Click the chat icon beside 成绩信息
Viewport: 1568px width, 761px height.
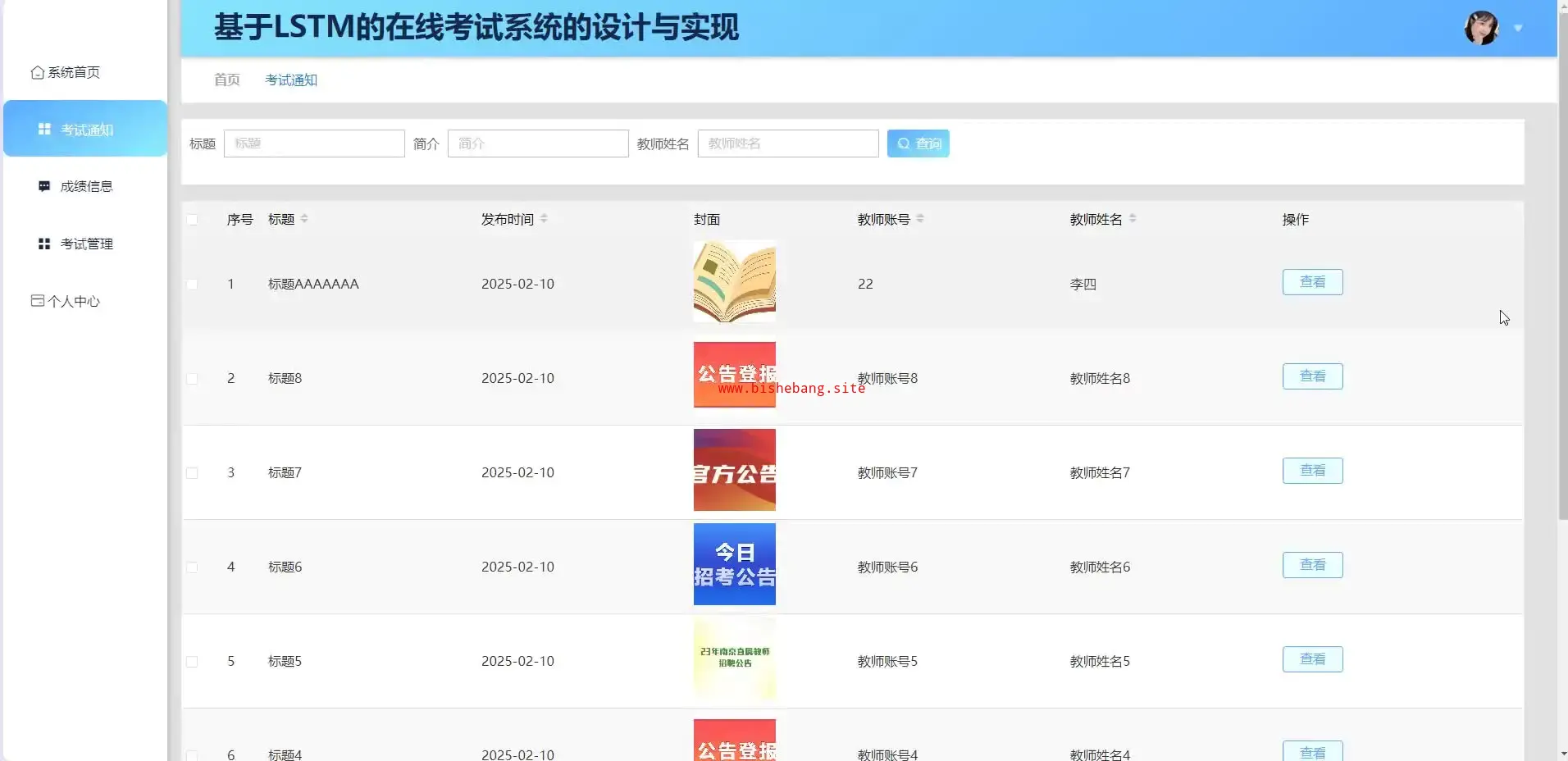tap(44, 186)
